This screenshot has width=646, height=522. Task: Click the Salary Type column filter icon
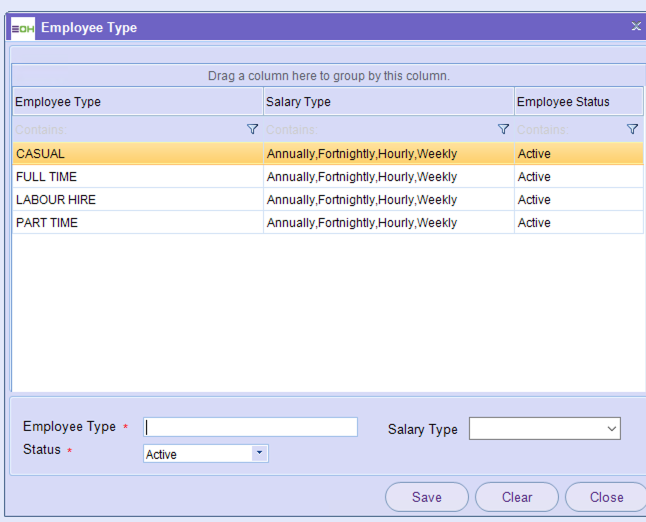503,130
